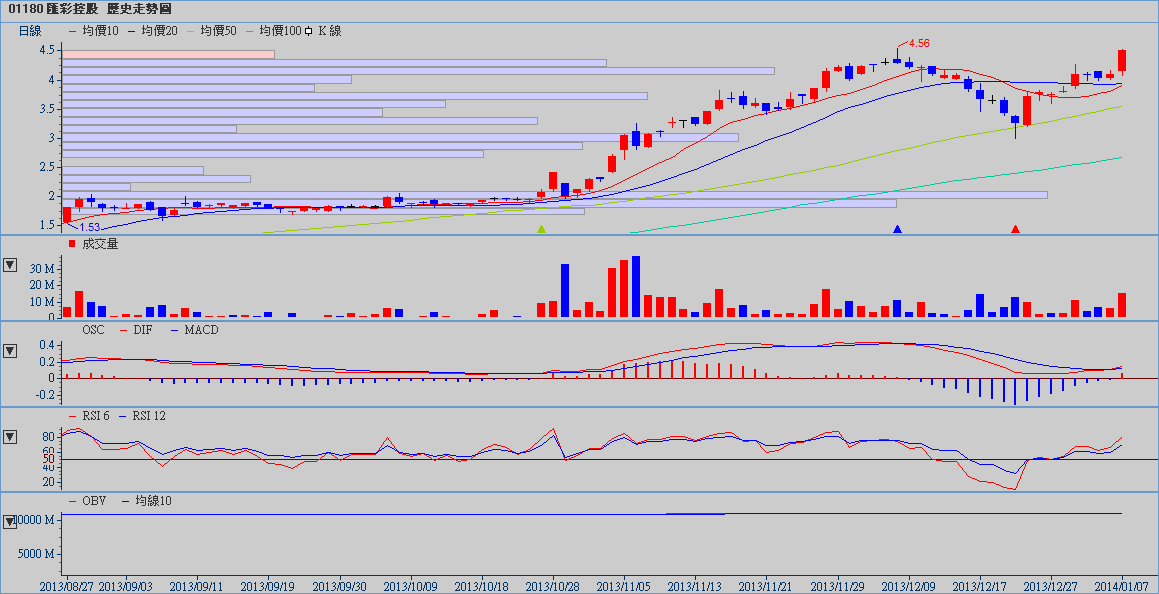This screenshot has height=594, width=1159.
Task: Click the blue triangle signal marker
Action: (x=897, y=230)
